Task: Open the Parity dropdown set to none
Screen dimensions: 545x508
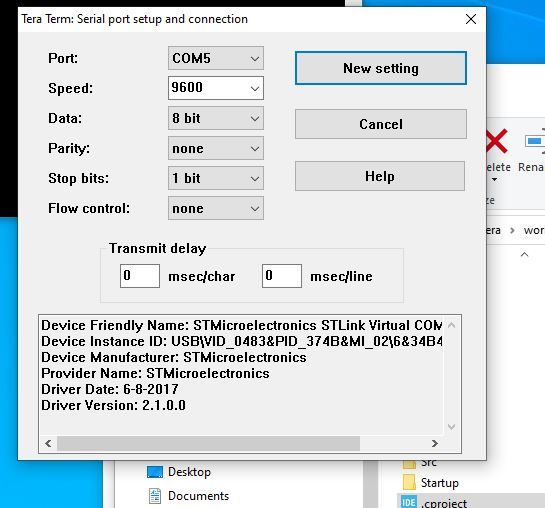Action: pos(216,148)
